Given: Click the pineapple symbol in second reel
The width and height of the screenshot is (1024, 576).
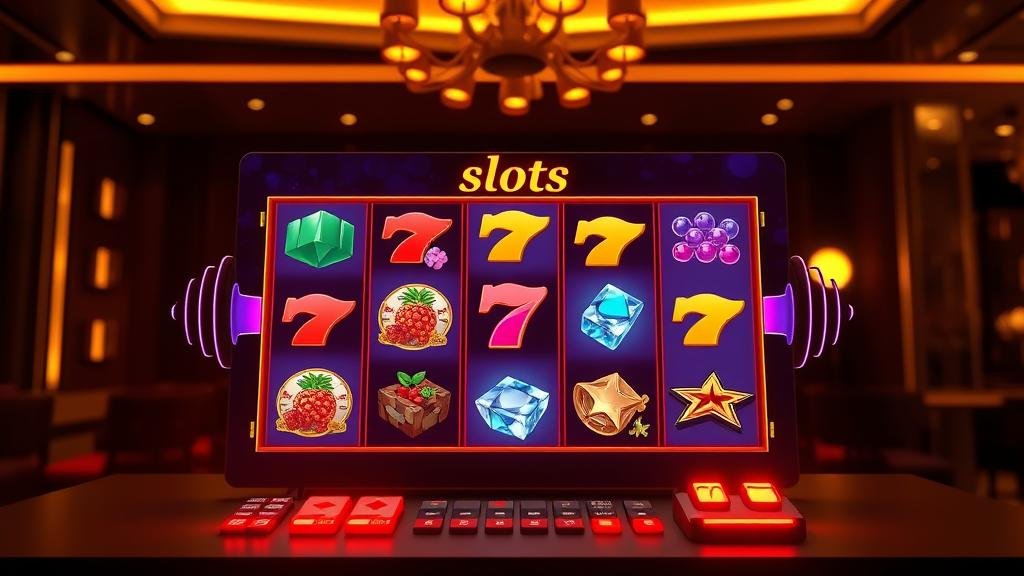Looking at the screenshot, I should [414, 317].
